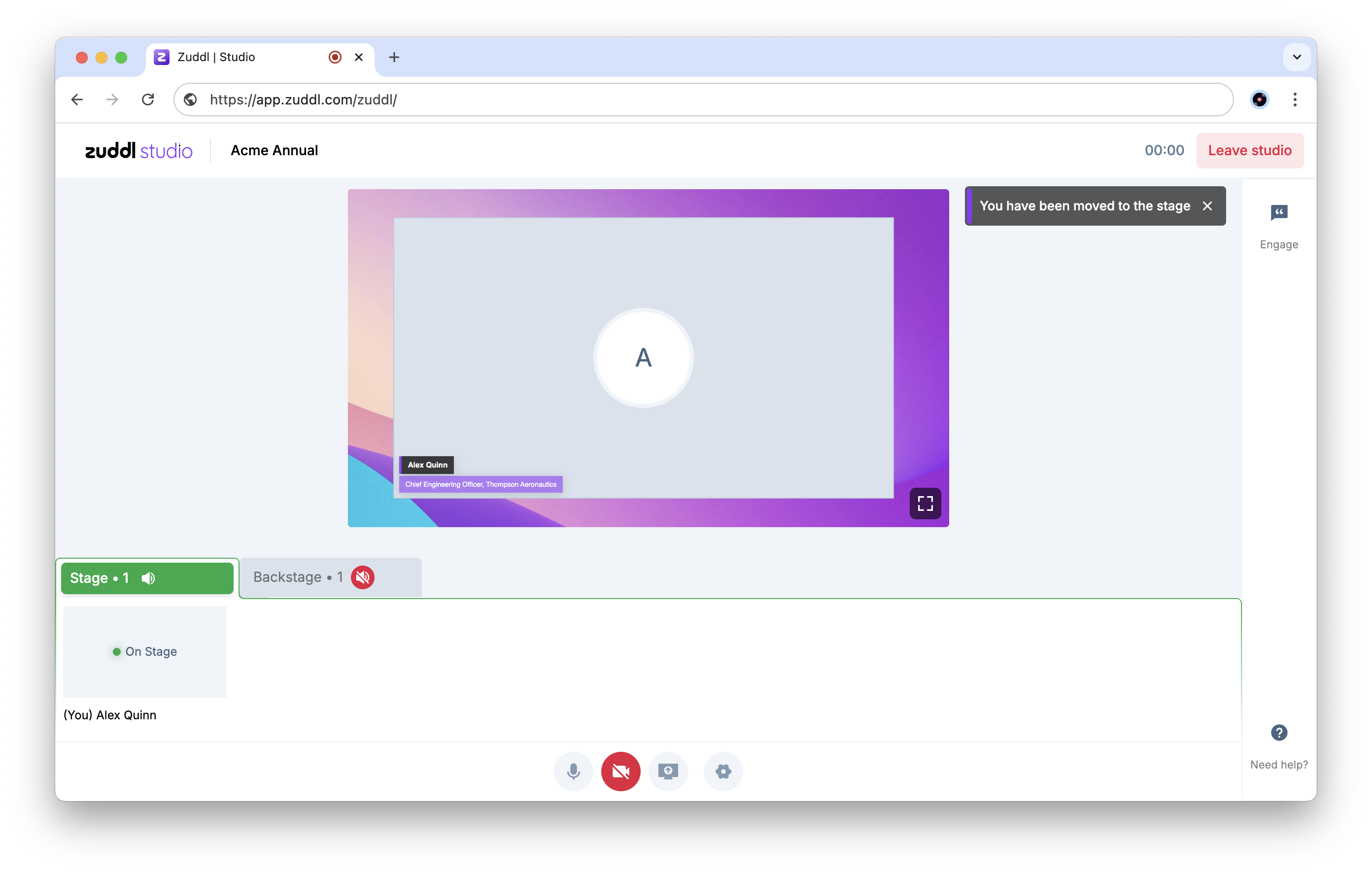Open studio settings gear
This screenshot has height=874, width=1372.
click(723, 772)
